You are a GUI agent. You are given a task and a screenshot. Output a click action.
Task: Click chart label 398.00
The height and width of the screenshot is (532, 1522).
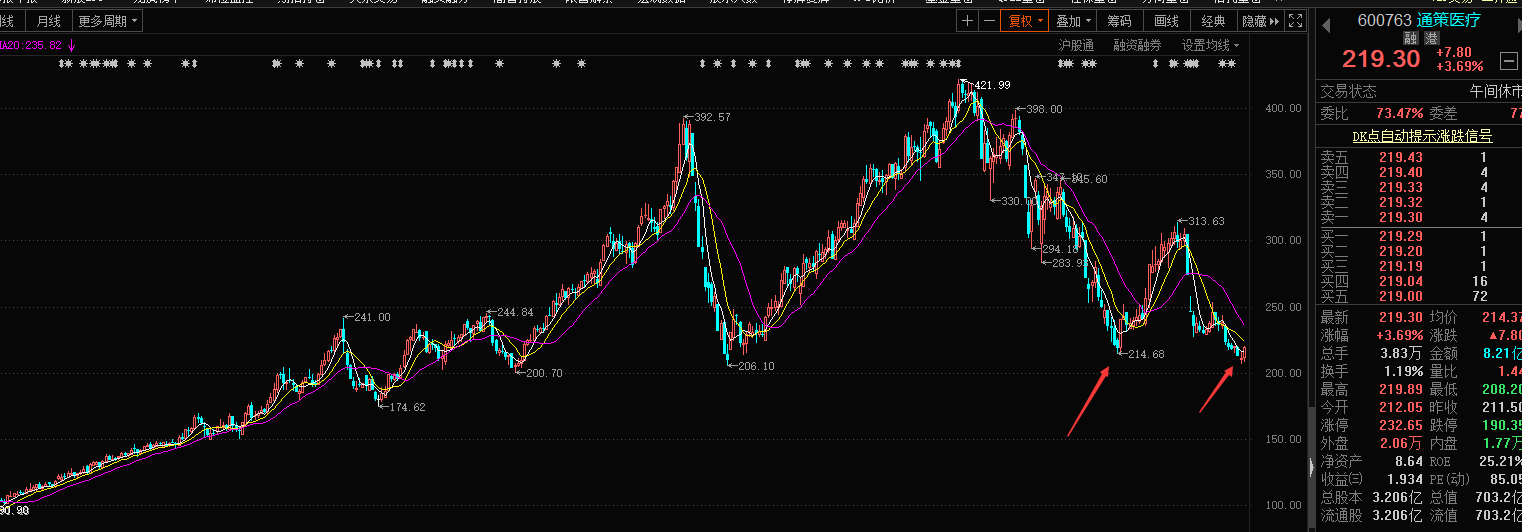1044,109
